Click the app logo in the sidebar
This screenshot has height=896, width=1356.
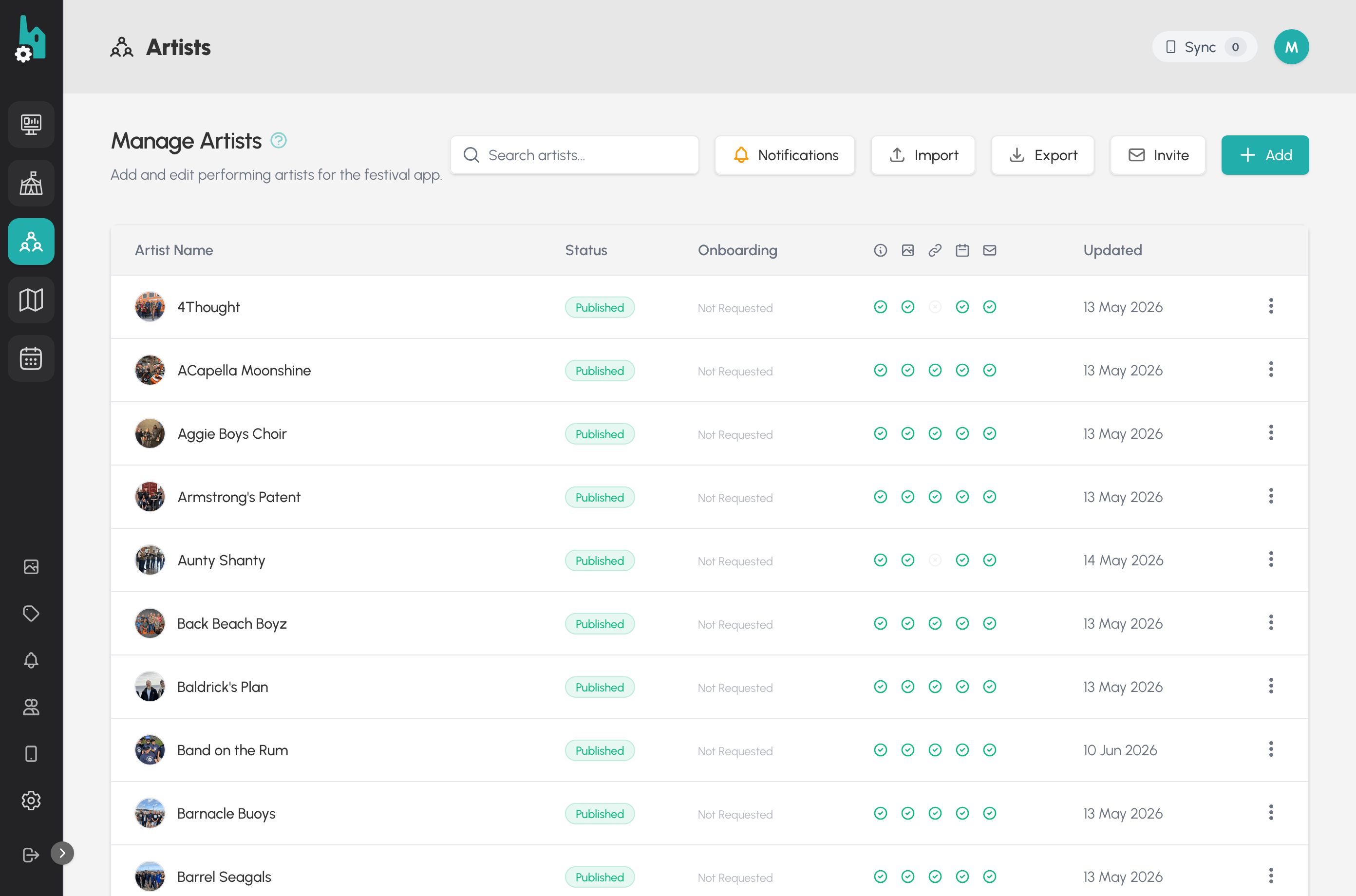pyautogui.click(x=31, y=38)
